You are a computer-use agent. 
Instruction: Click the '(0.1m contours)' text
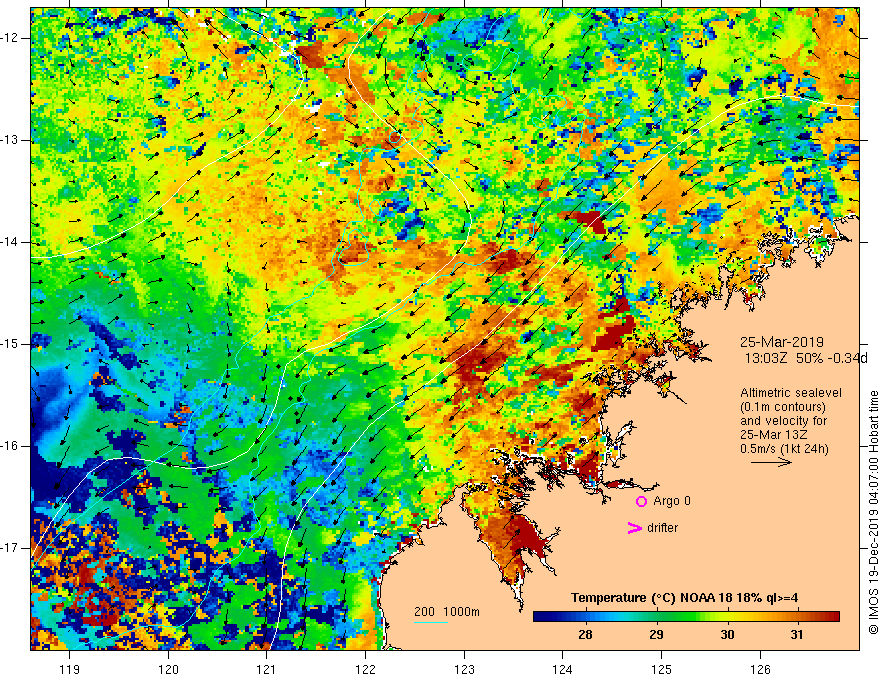point(783,407)
